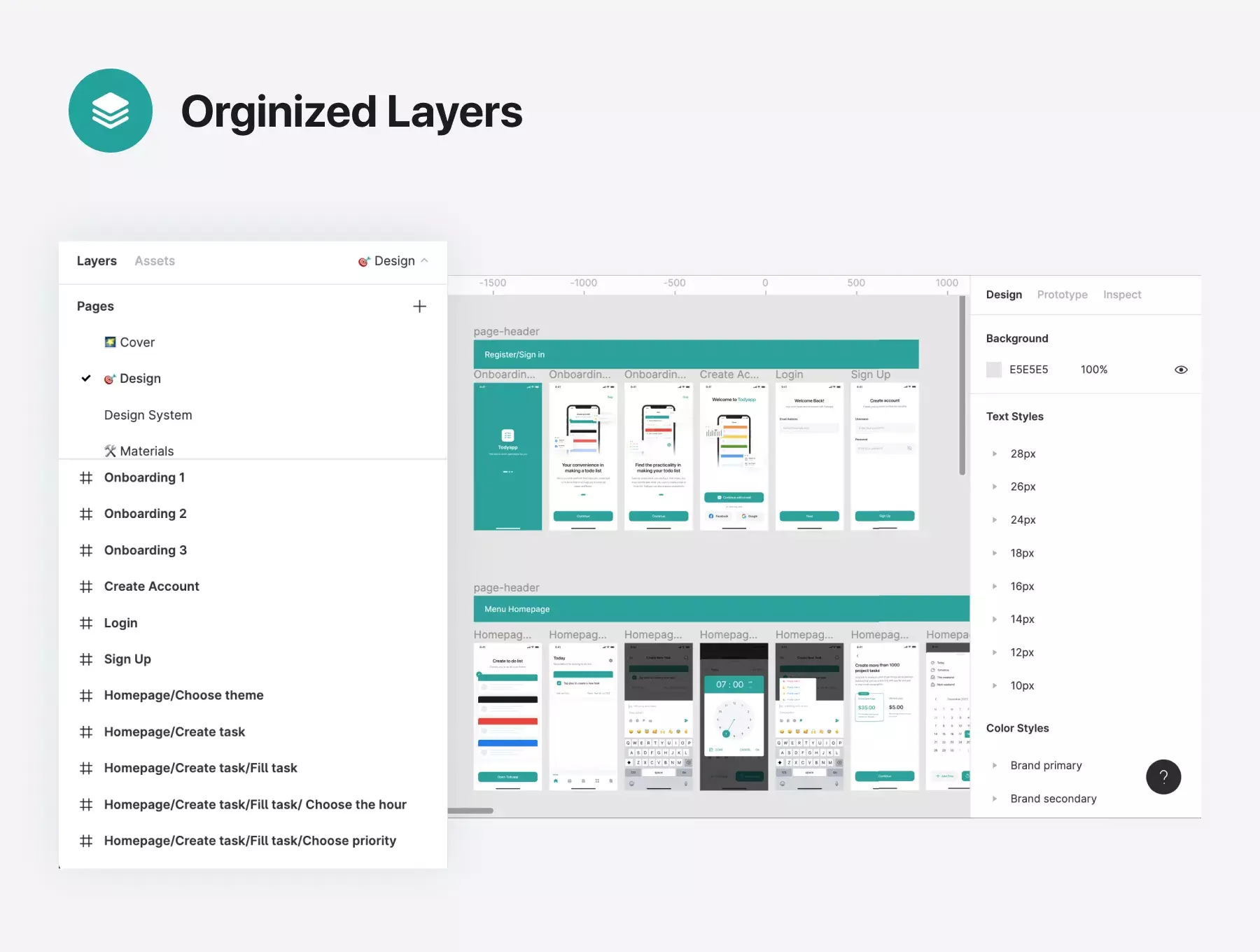Switch to the Layers tab
Viewport: 1260px width, 952px height.
pyautogui.click(x=97, y=261)
